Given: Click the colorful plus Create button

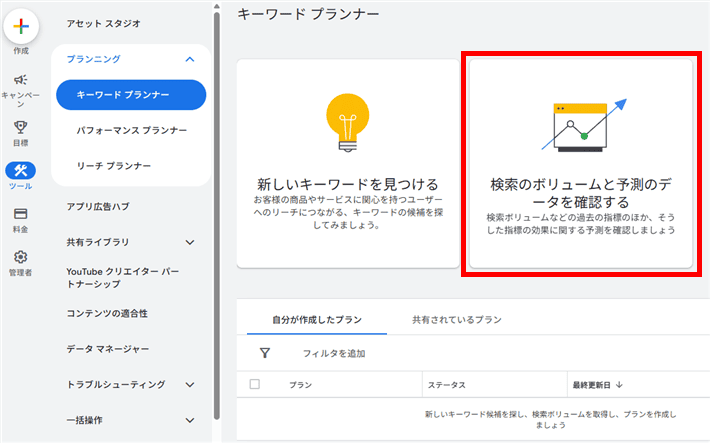Looking at the screenshot, I should [21, 26].
